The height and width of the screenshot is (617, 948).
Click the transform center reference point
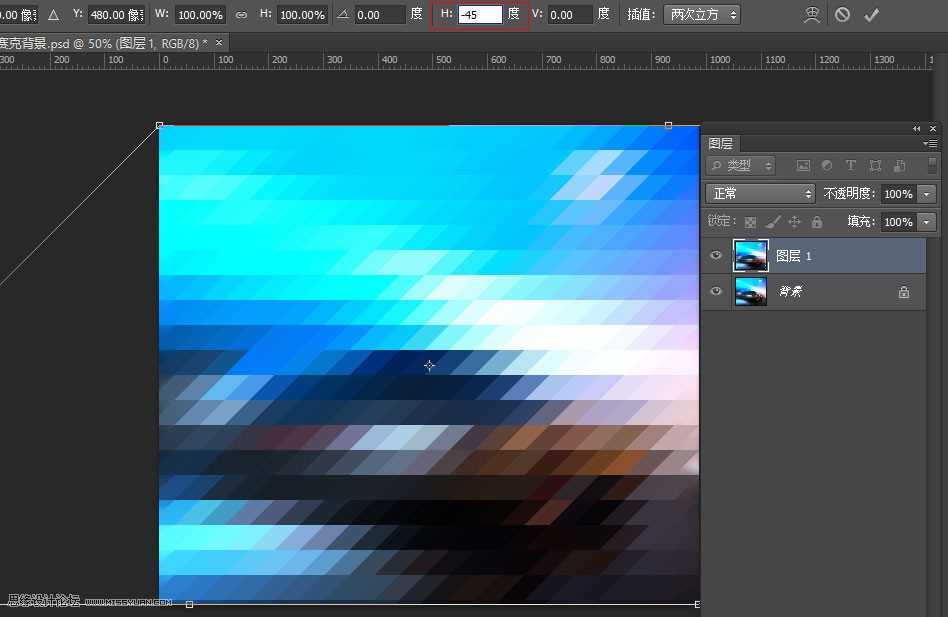point(429,366)
